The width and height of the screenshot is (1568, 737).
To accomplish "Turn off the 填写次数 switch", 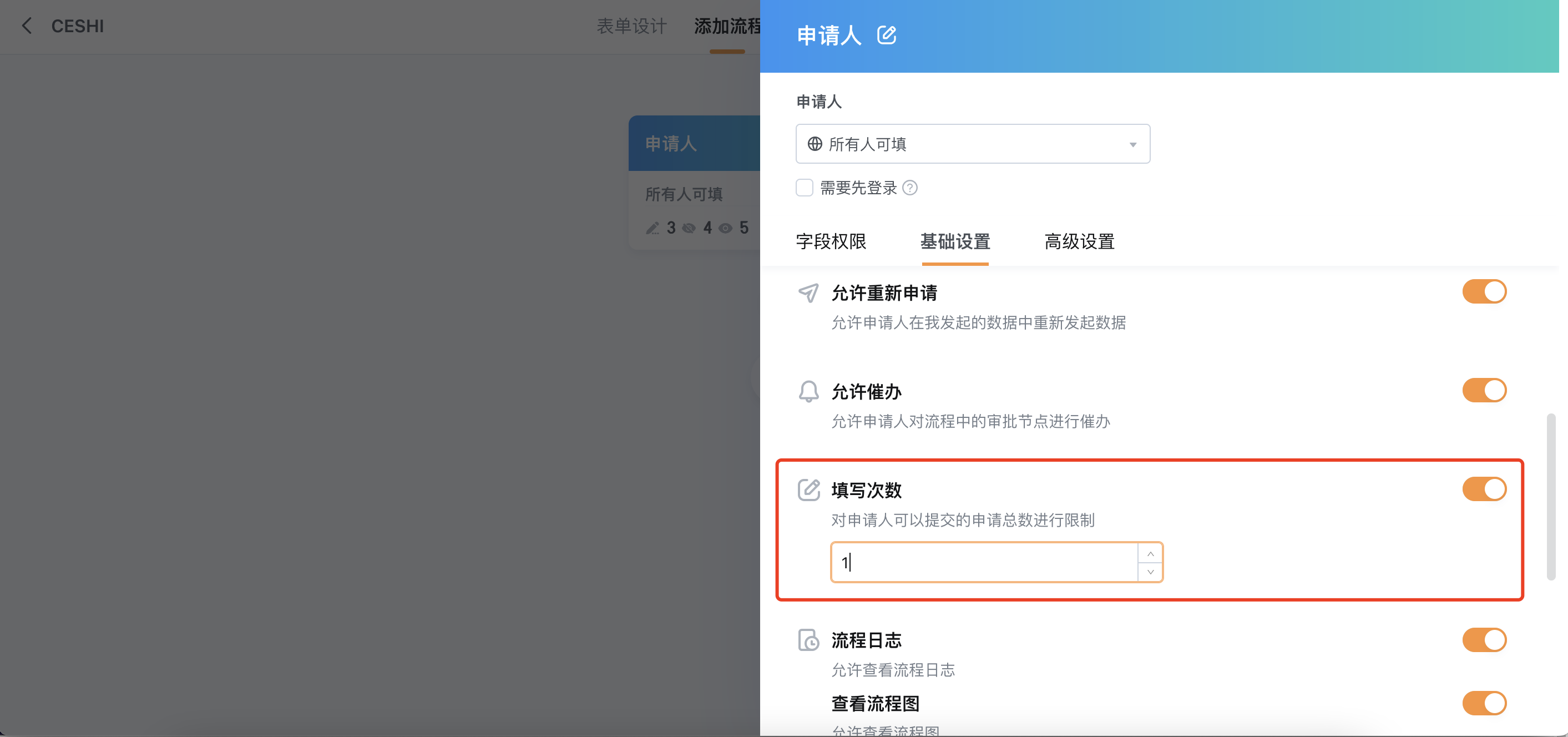I will pyautogui.click(x=1484, y=489).
